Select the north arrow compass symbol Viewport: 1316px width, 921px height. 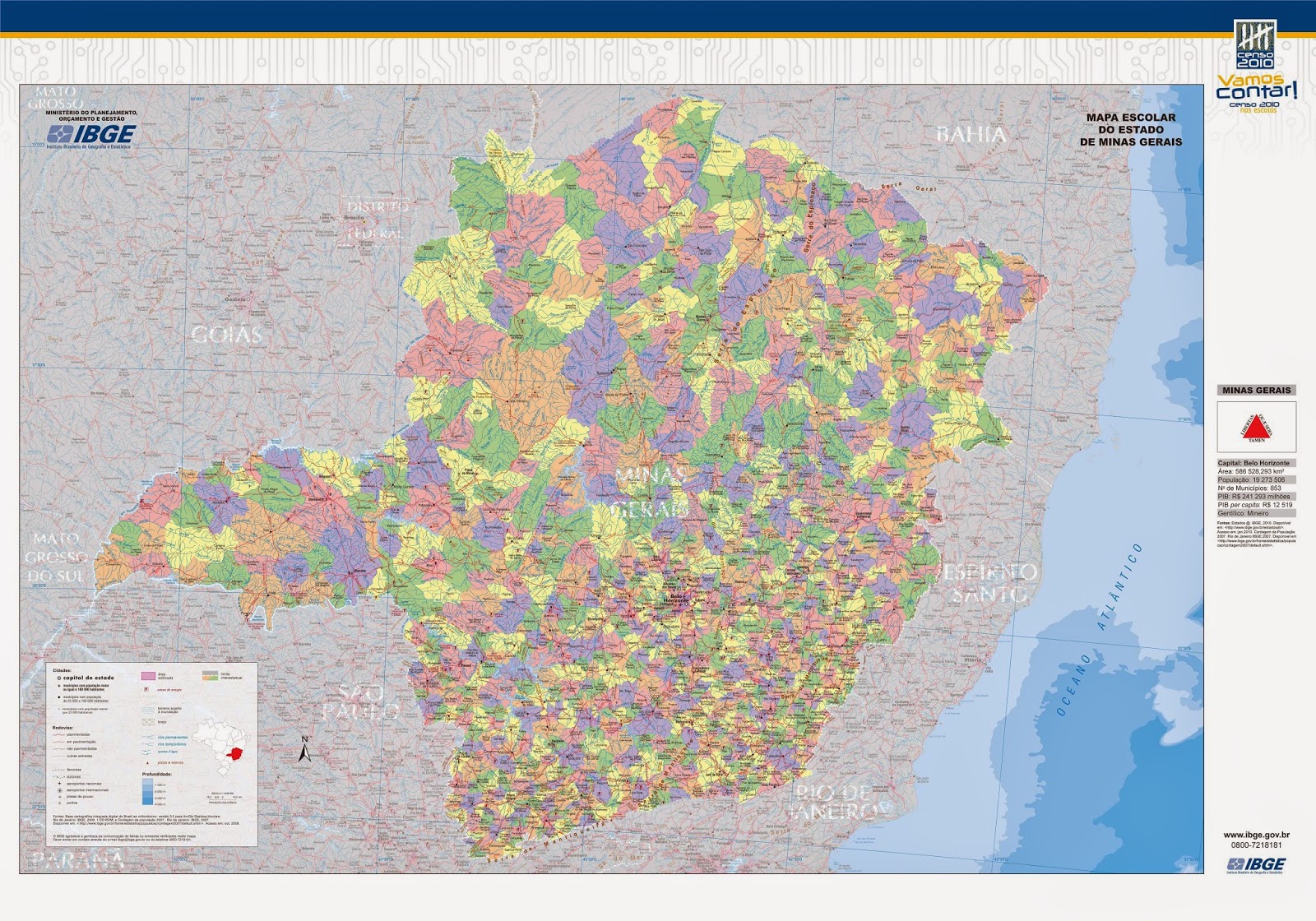point(305,751)
